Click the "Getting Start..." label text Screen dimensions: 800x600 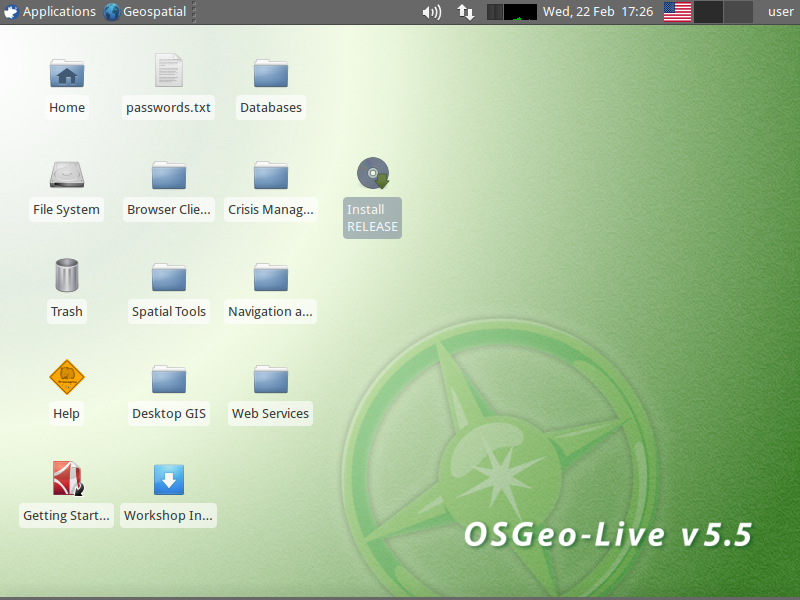click(x=66, y=516)
